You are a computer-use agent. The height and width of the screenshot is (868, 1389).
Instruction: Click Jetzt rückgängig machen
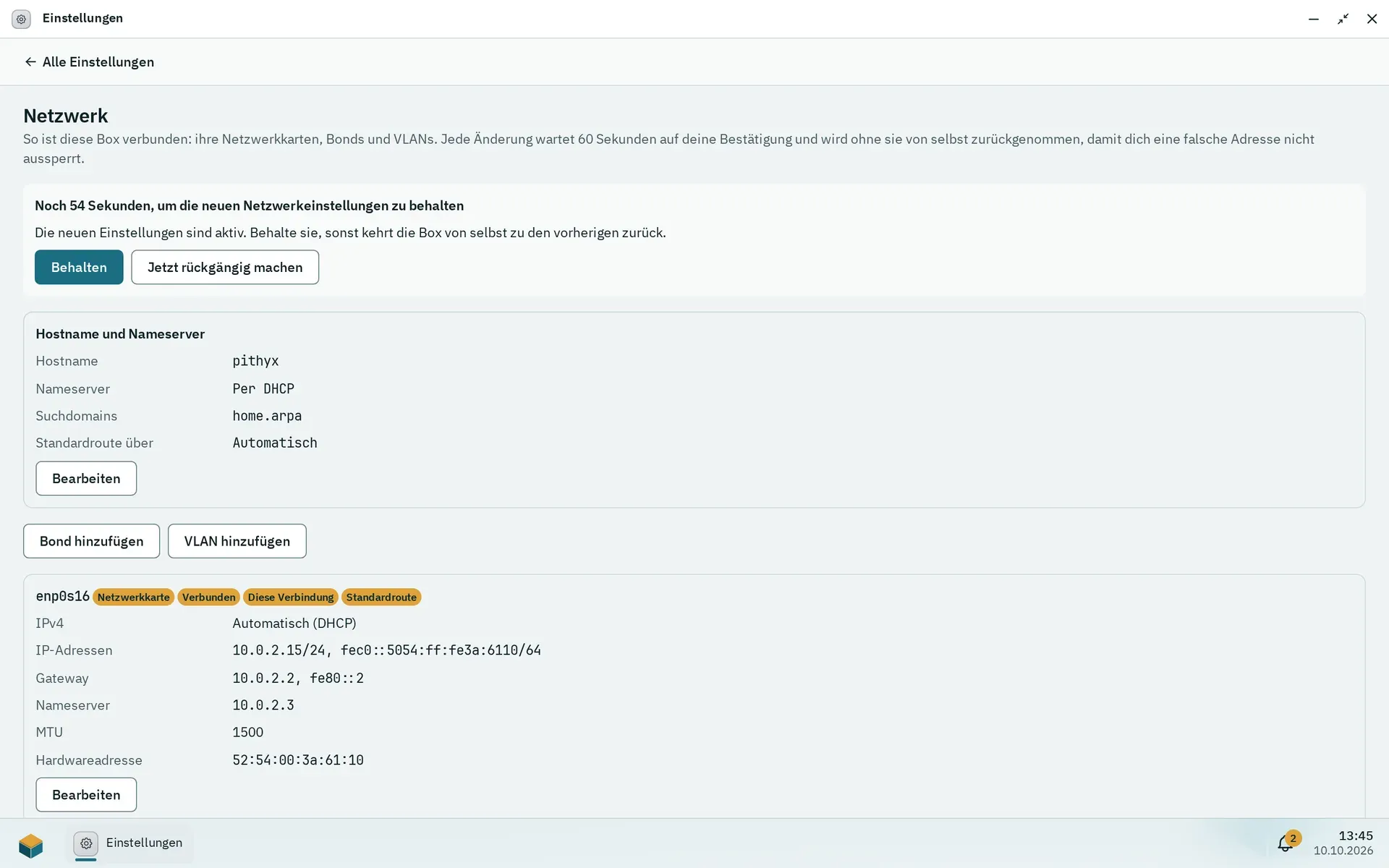point(225,268)
